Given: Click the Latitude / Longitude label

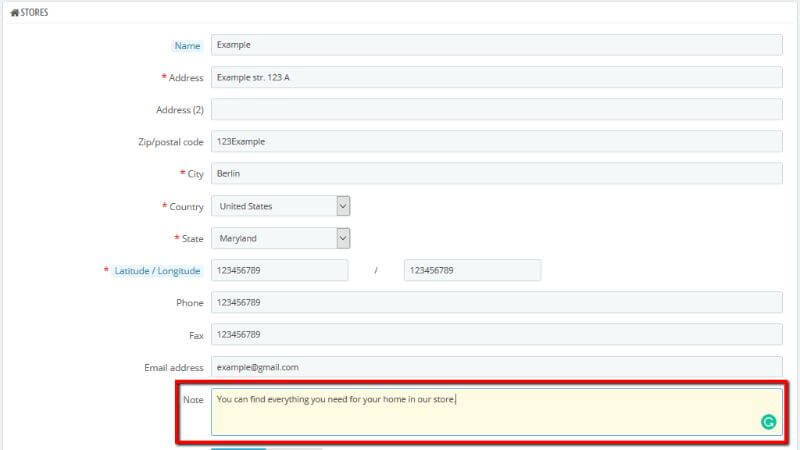Looking at the screenshot, I should pos(157,271).
